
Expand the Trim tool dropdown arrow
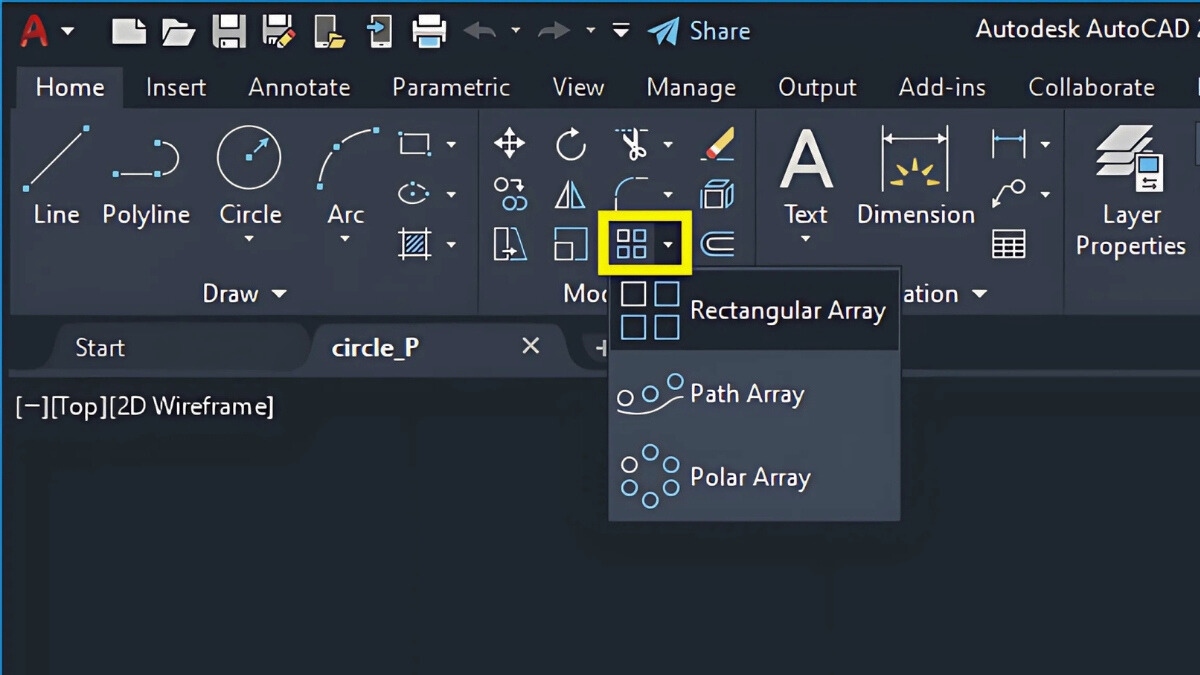[668, 145]
